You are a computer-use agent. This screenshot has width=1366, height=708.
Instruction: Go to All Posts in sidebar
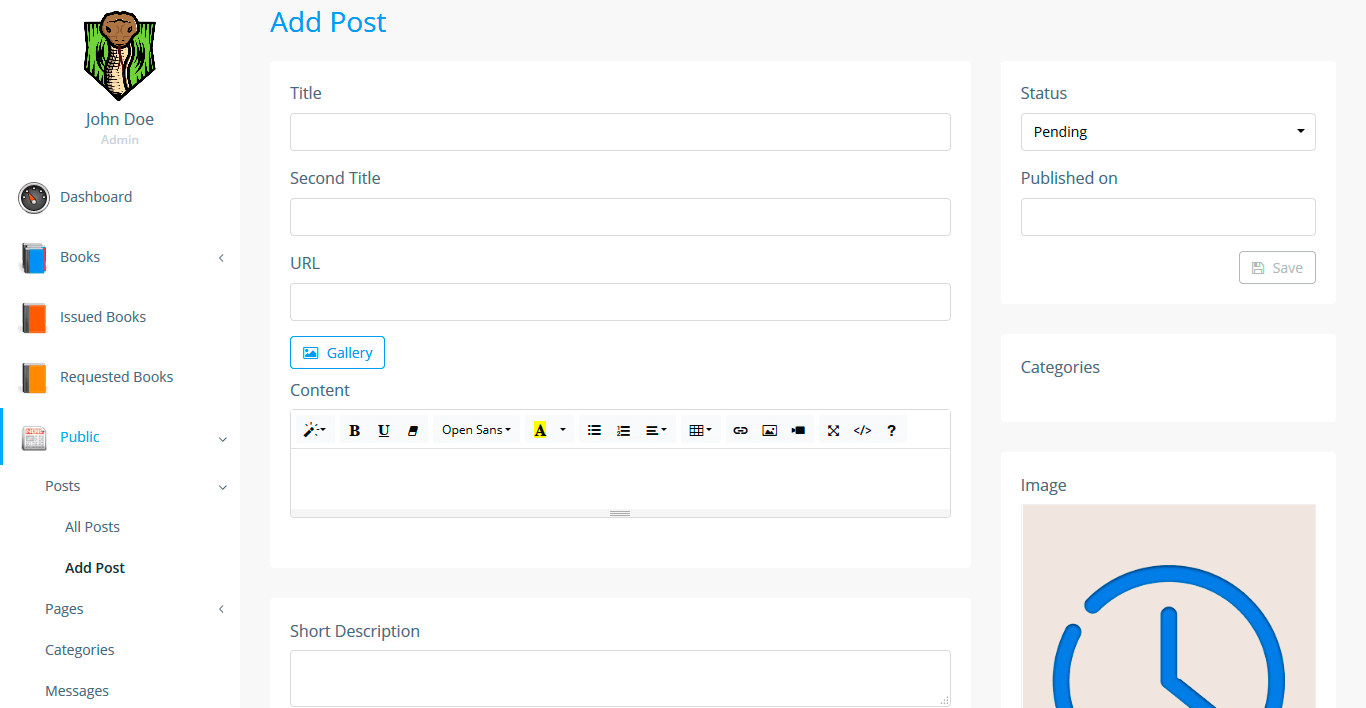click(92, 527)
